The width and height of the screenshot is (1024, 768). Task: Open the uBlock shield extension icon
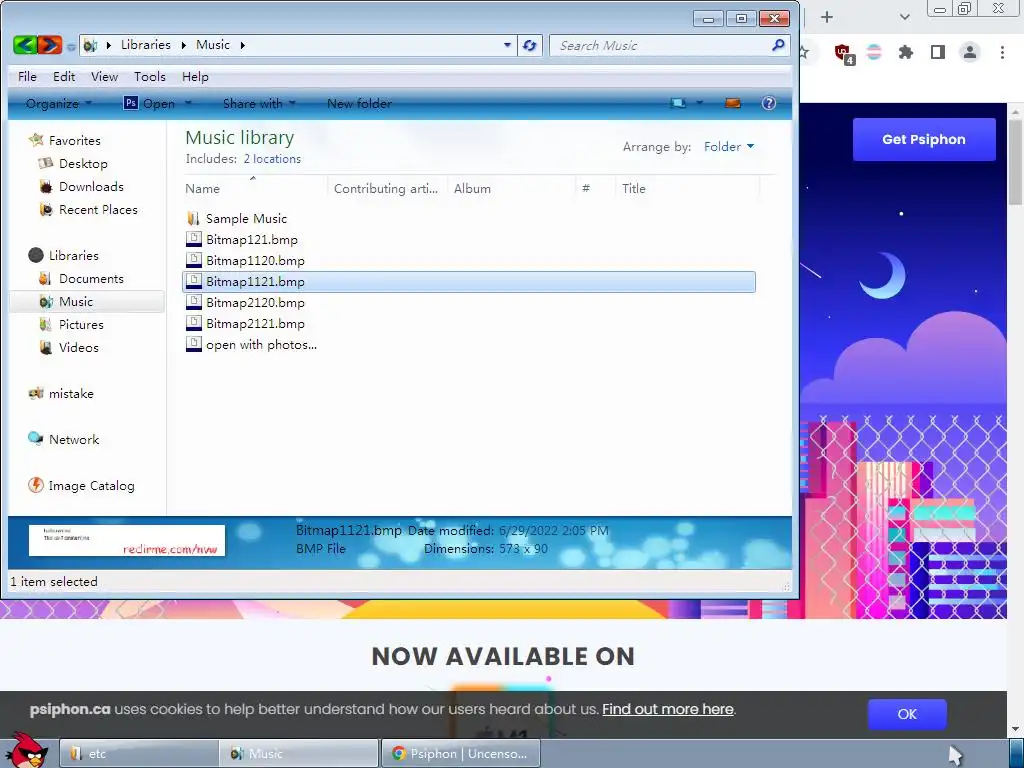click(843, 53)
